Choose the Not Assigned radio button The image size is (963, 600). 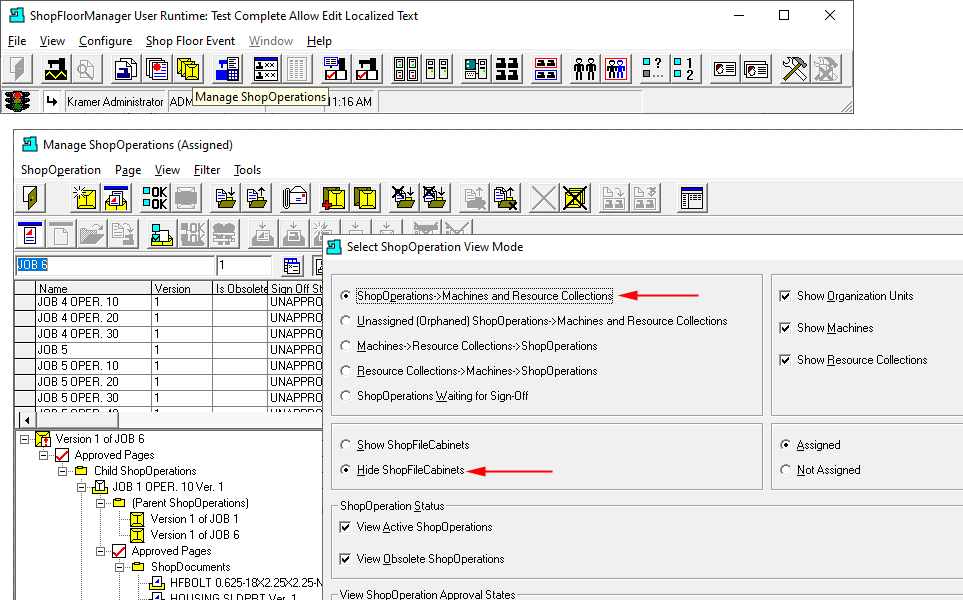(786, 470)
